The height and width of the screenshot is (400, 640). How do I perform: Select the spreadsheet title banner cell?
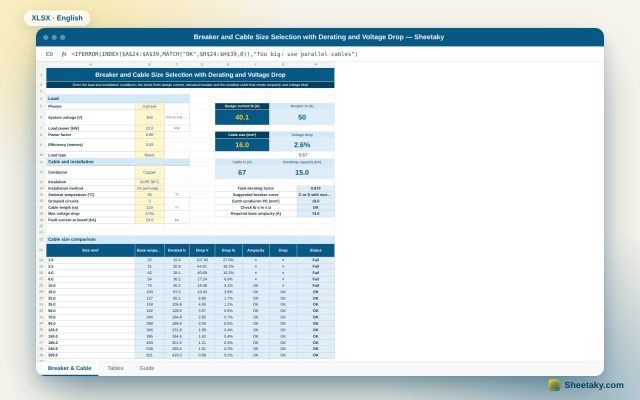coord(190,75)
